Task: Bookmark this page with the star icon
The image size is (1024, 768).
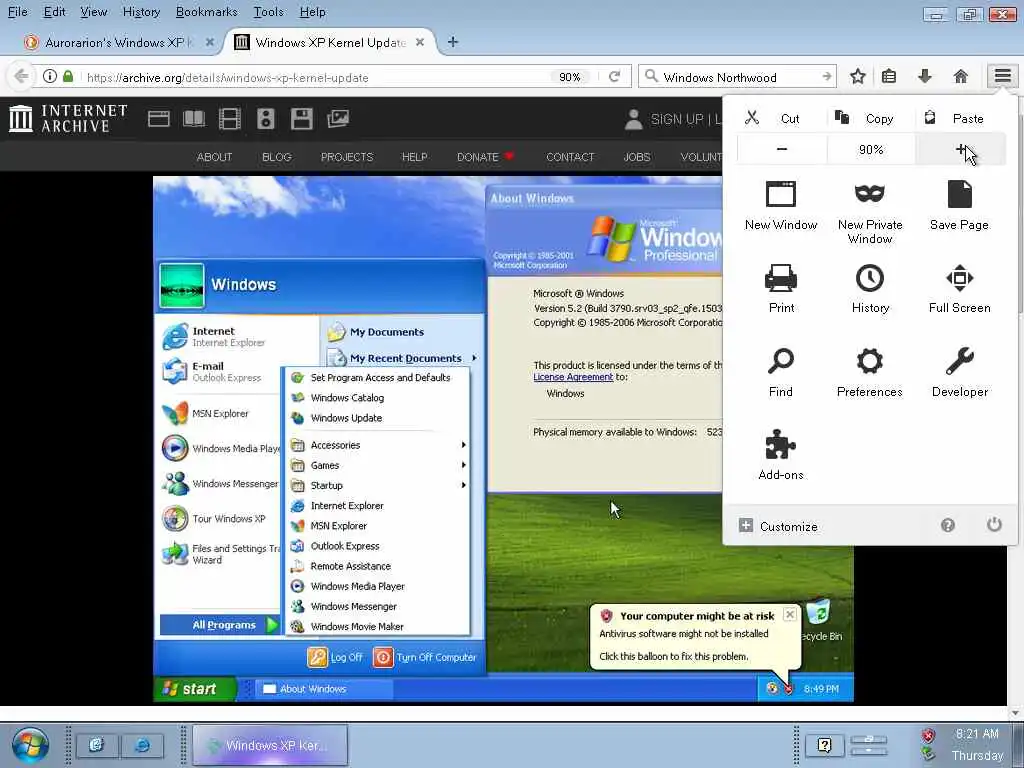Action: (857, 76)
